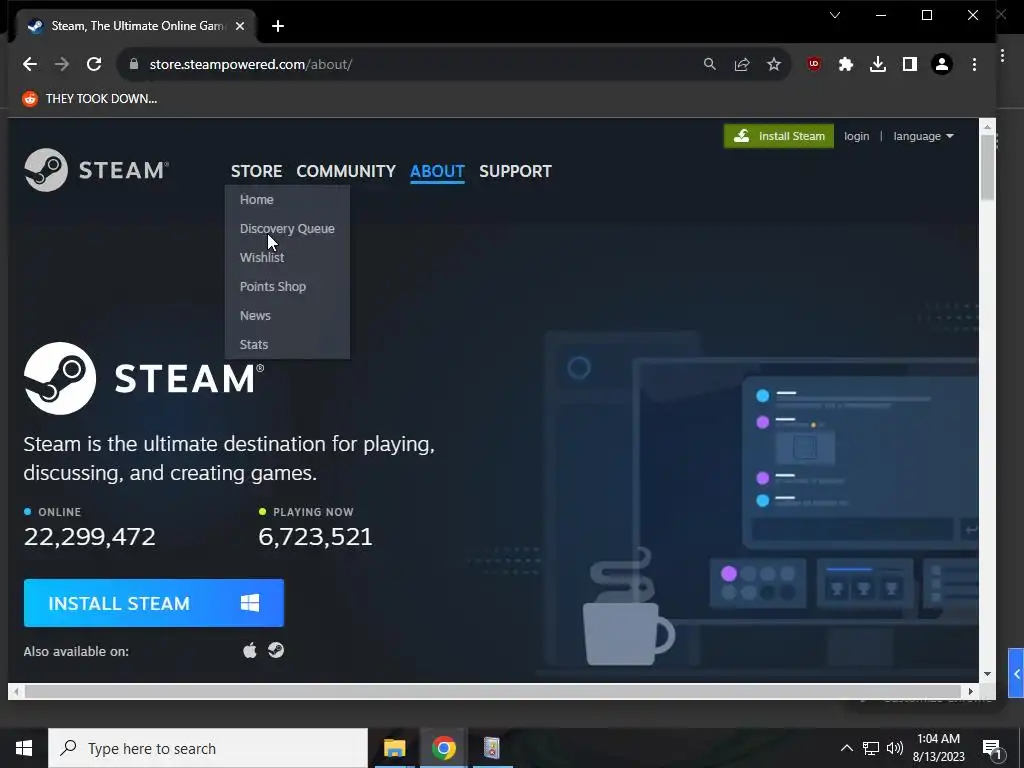Open the uBlock Origin extension icon
The height and width of the screenshot is (768, 1024).
tap(814, 64)
